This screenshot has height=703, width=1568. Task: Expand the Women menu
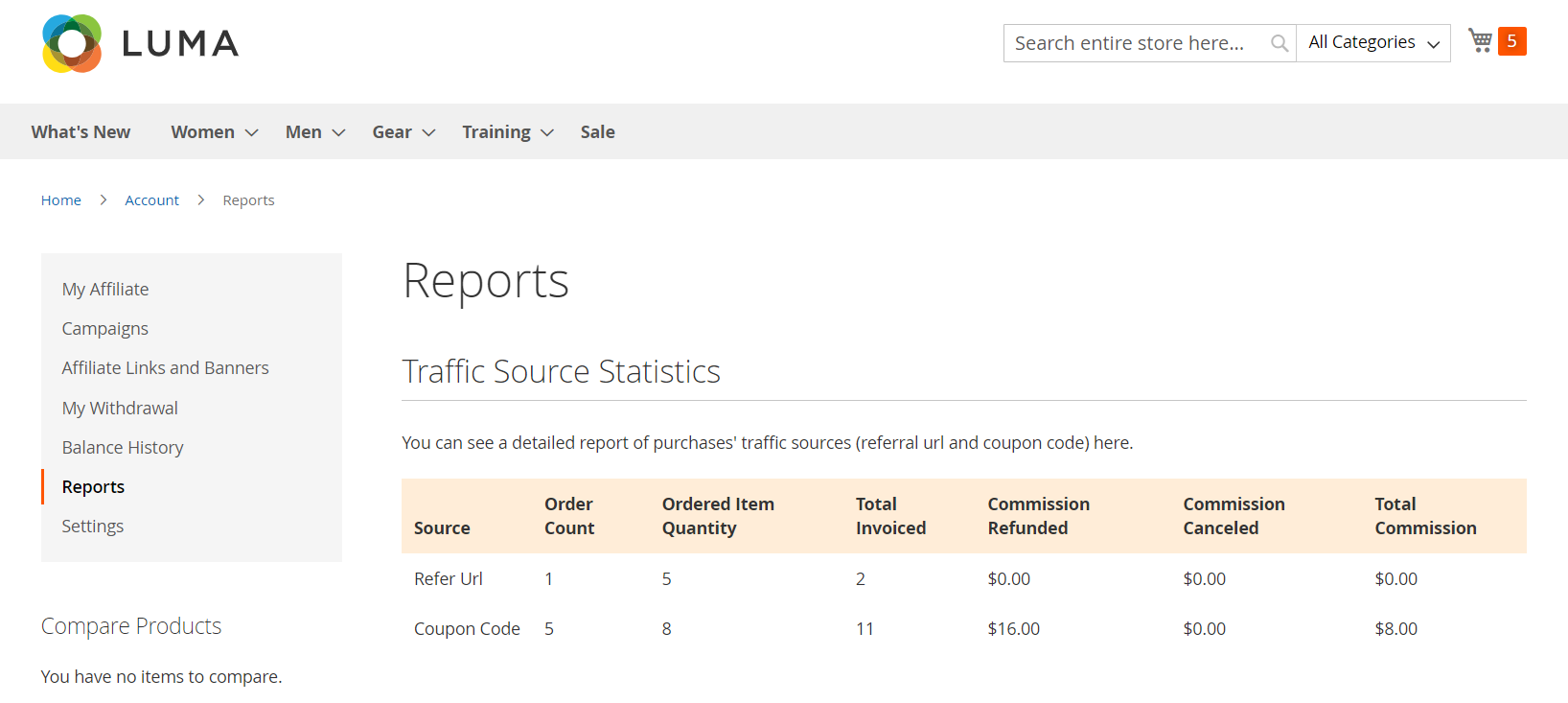coord(214,132)
